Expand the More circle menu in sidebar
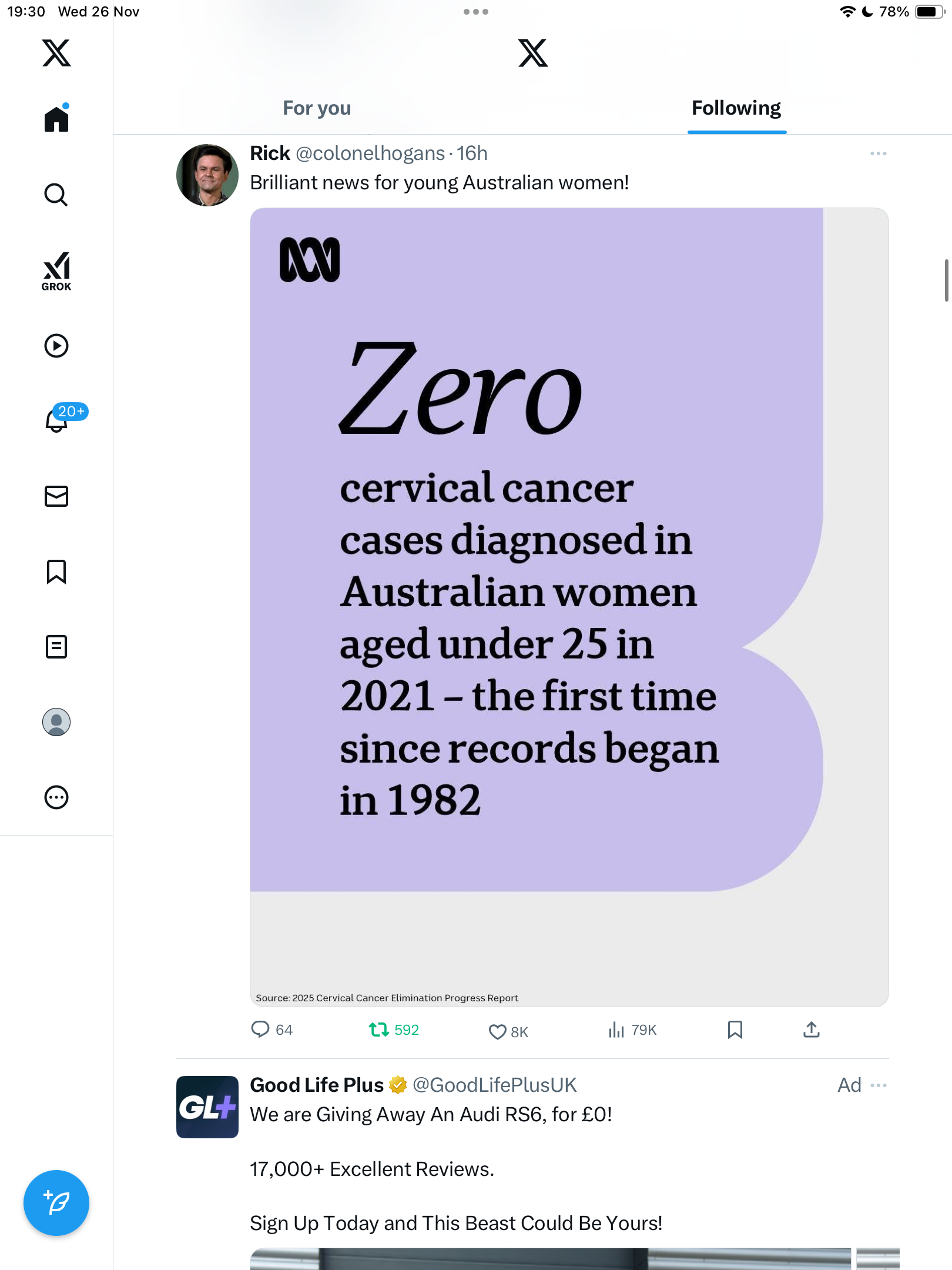952x1270 pixels. pyautogui.click(x=56, y=797)
